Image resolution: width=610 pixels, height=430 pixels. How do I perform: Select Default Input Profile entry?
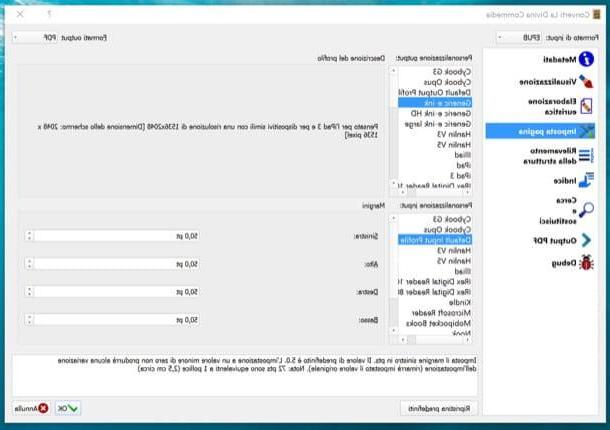click(x=435, y=240)
